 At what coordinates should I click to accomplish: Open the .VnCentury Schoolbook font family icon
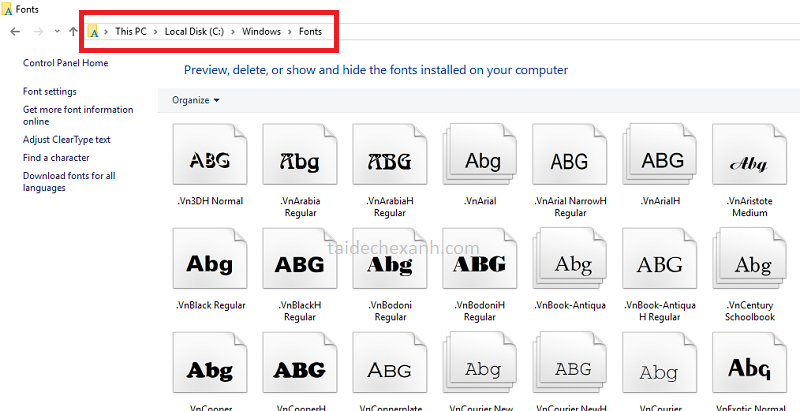tap(749, 259)
